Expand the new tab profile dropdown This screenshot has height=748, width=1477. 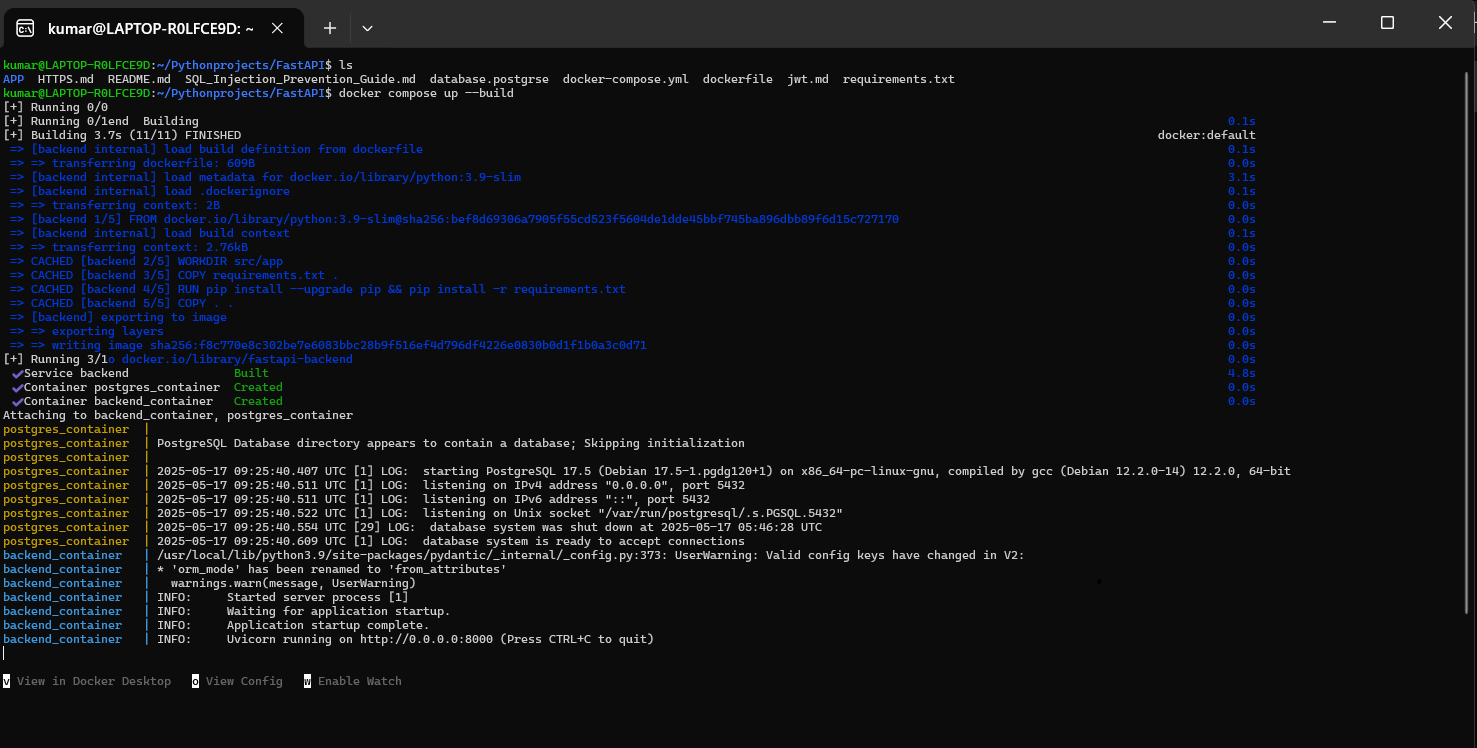pos(367,28)
